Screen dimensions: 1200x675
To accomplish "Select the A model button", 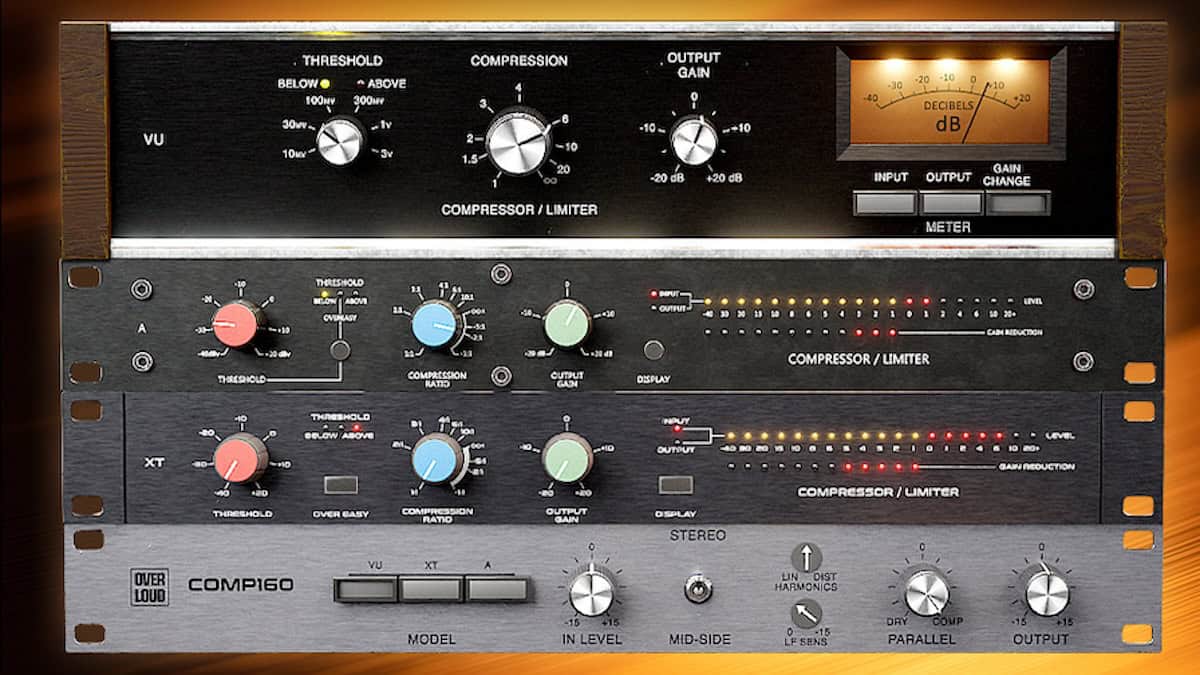I will (x=496, y=589).
